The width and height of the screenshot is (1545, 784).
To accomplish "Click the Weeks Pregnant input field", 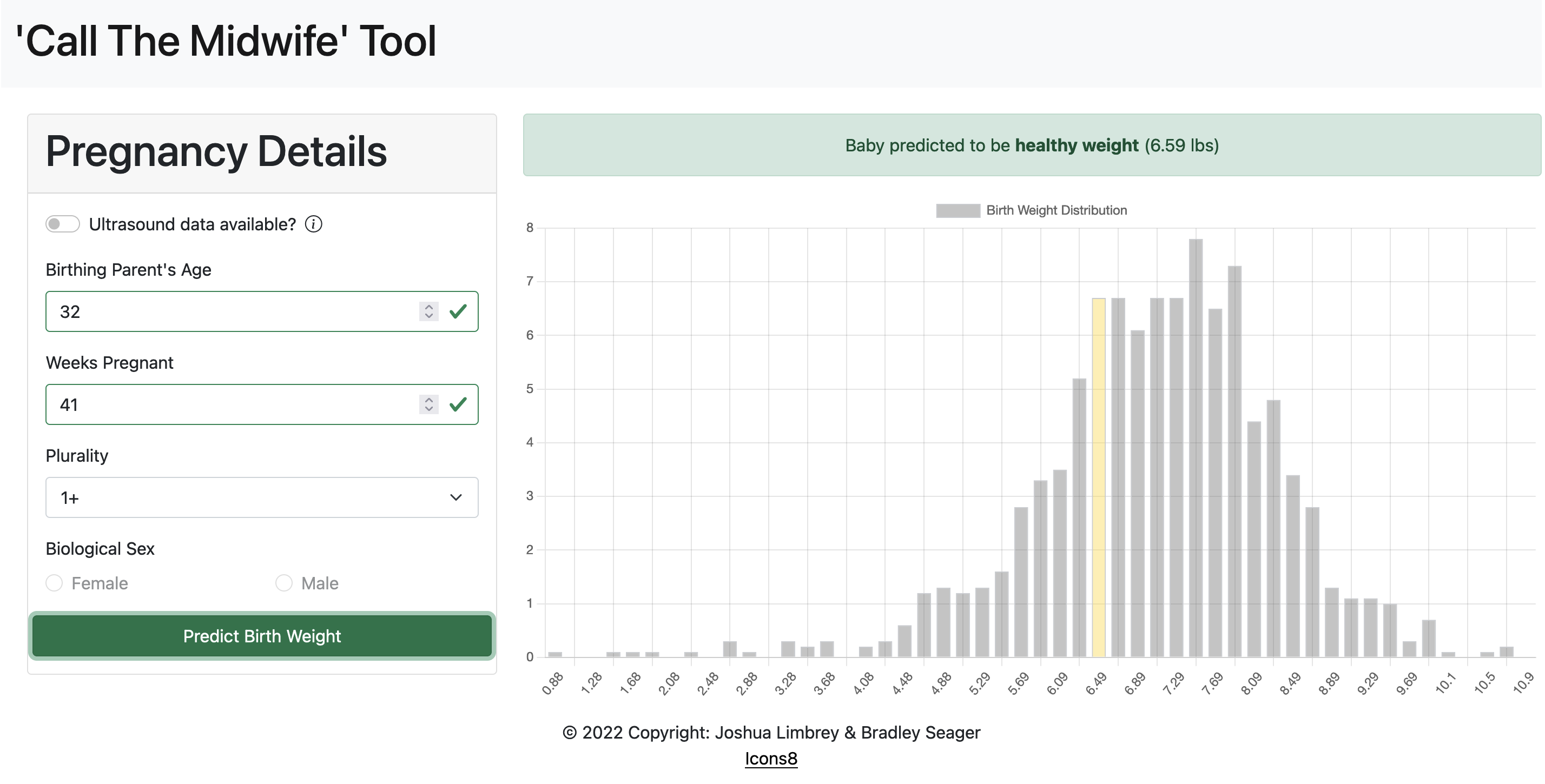I will pyautogui.click(x=234, y=404).
